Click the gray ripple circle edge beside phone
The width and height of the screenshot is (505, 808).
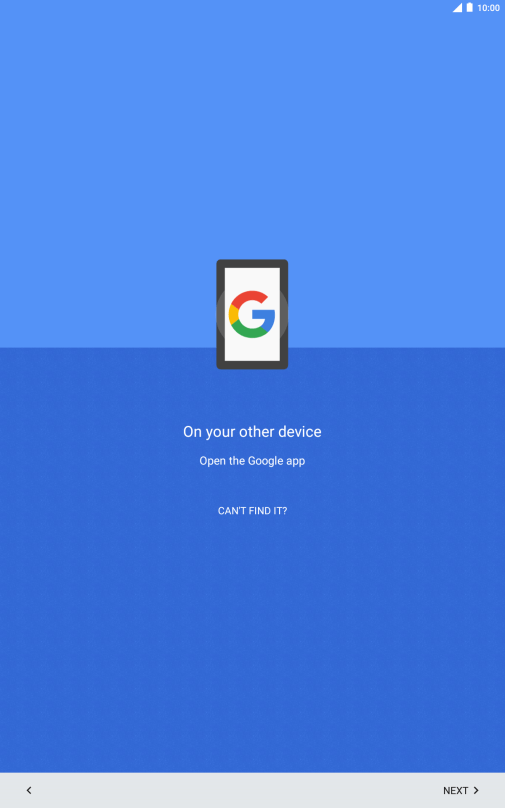click(x=220, y=314)
